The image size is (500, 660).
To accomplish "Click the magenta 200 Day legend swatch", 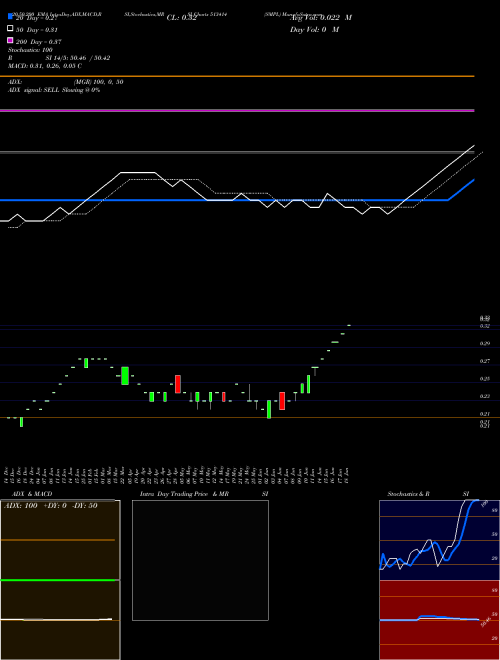I will (10, 40).
